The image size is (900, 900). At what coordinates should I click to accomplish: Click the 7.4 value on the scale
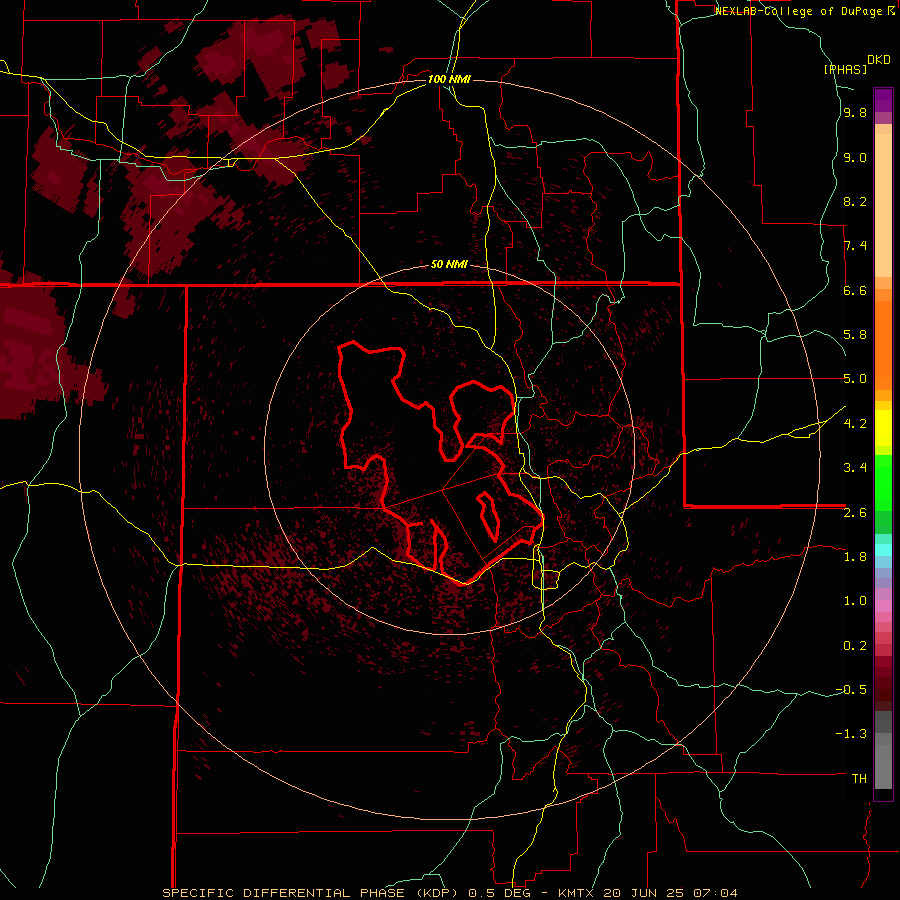pos(855,246)
